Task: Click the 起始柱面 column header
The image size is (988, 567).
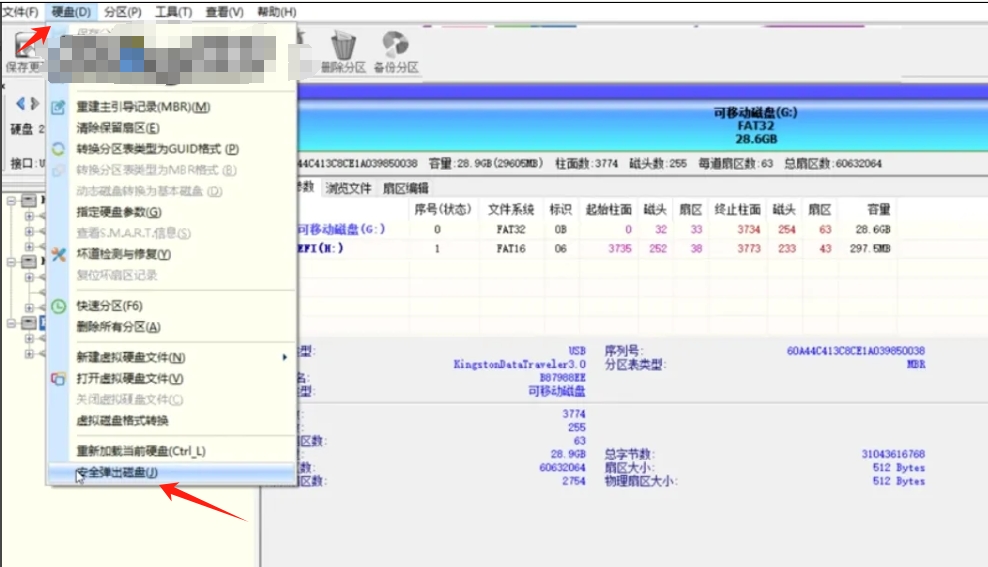Action: coord(608,209)
